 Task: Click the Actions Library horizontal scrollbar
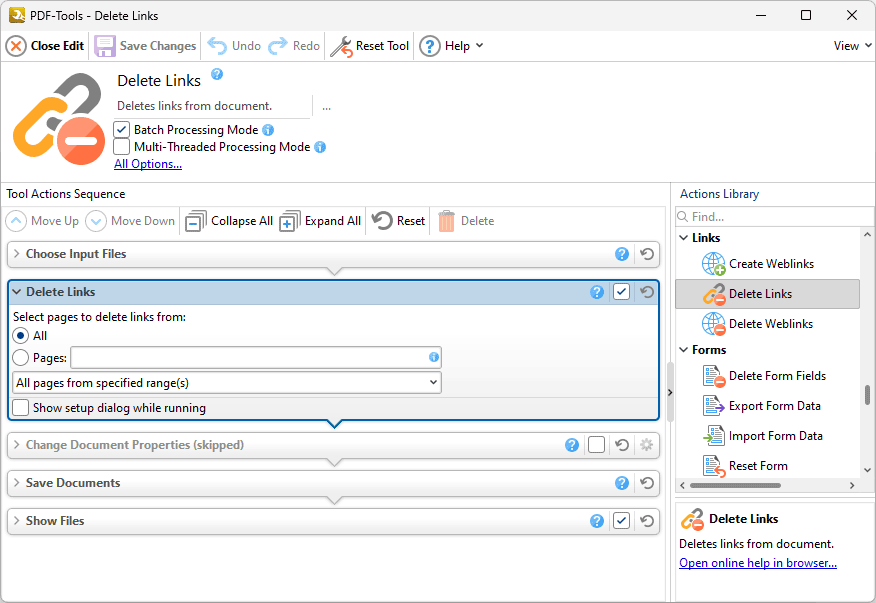[735, 485]
